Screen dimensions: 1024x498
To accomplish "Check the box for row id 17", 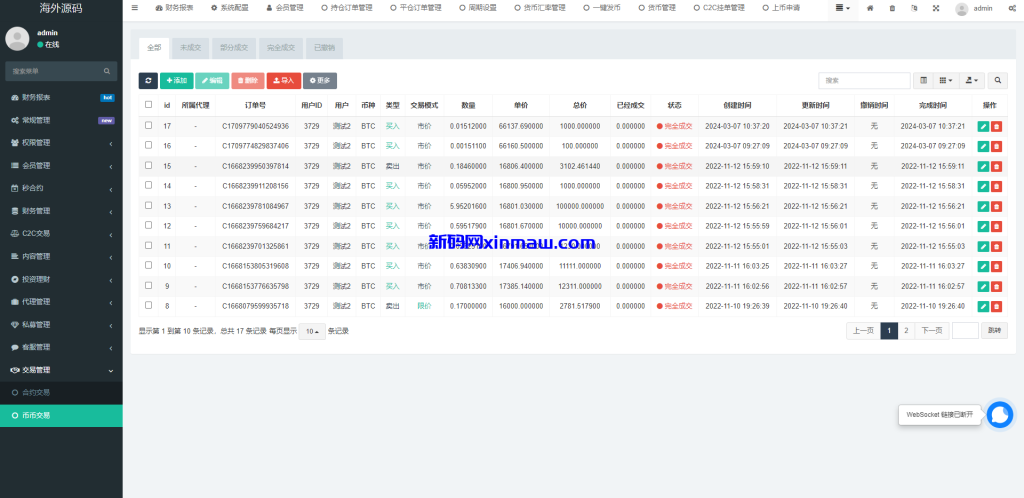I will point(148,125).
